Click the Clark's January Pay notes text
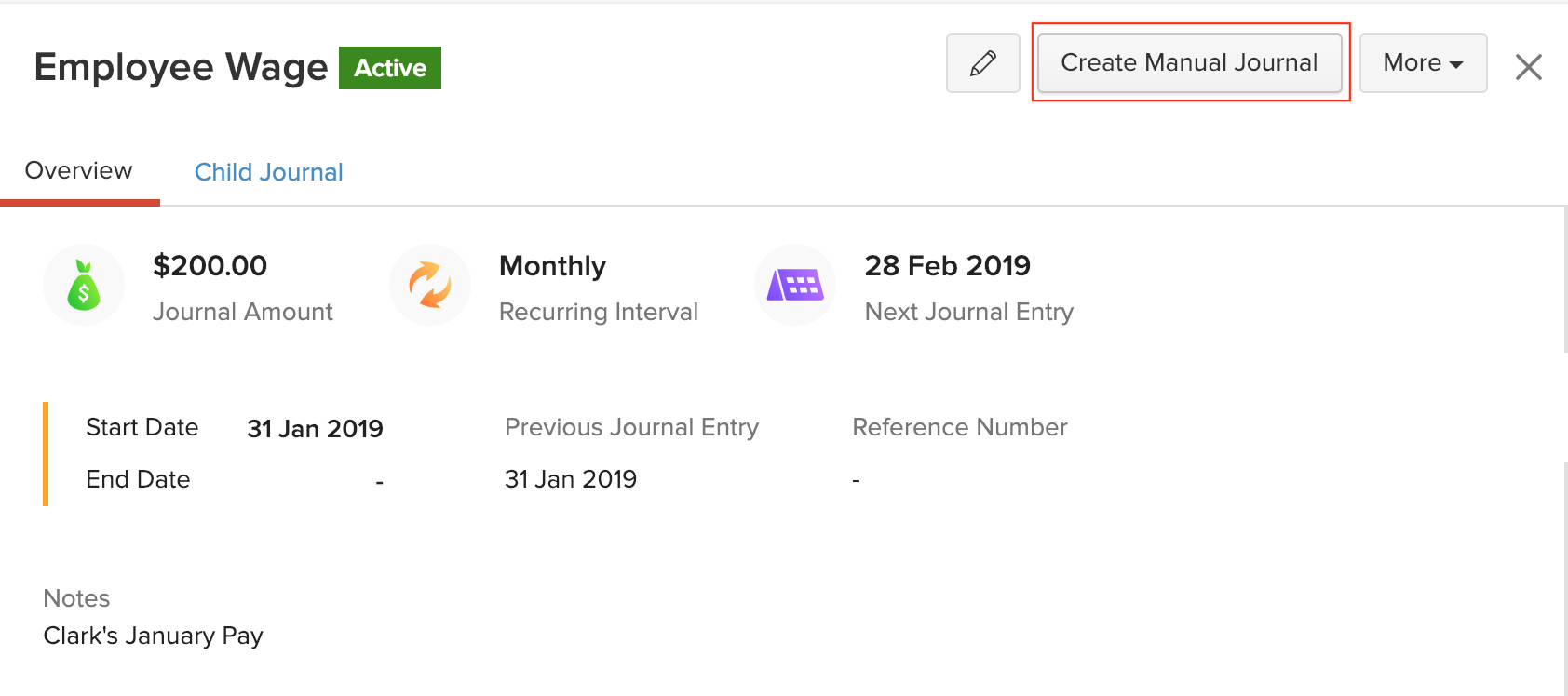The image size is (1568, 696). (x=152, y=635)
